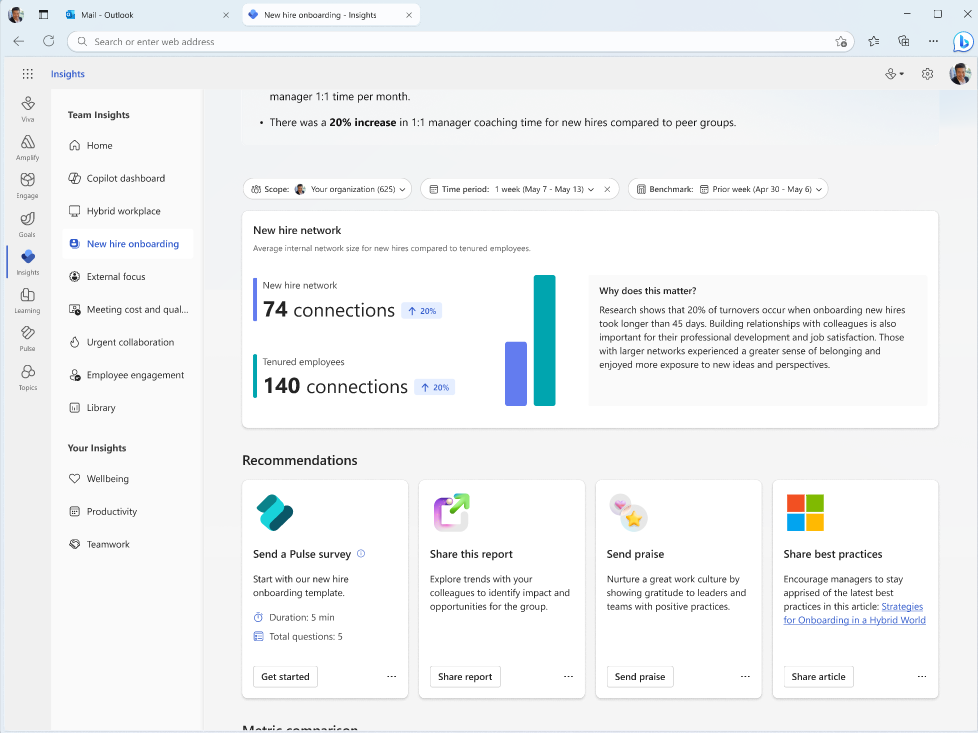Expand the Time period filter dropdown
The image size is (978, 733).
[x=591, y=189]
